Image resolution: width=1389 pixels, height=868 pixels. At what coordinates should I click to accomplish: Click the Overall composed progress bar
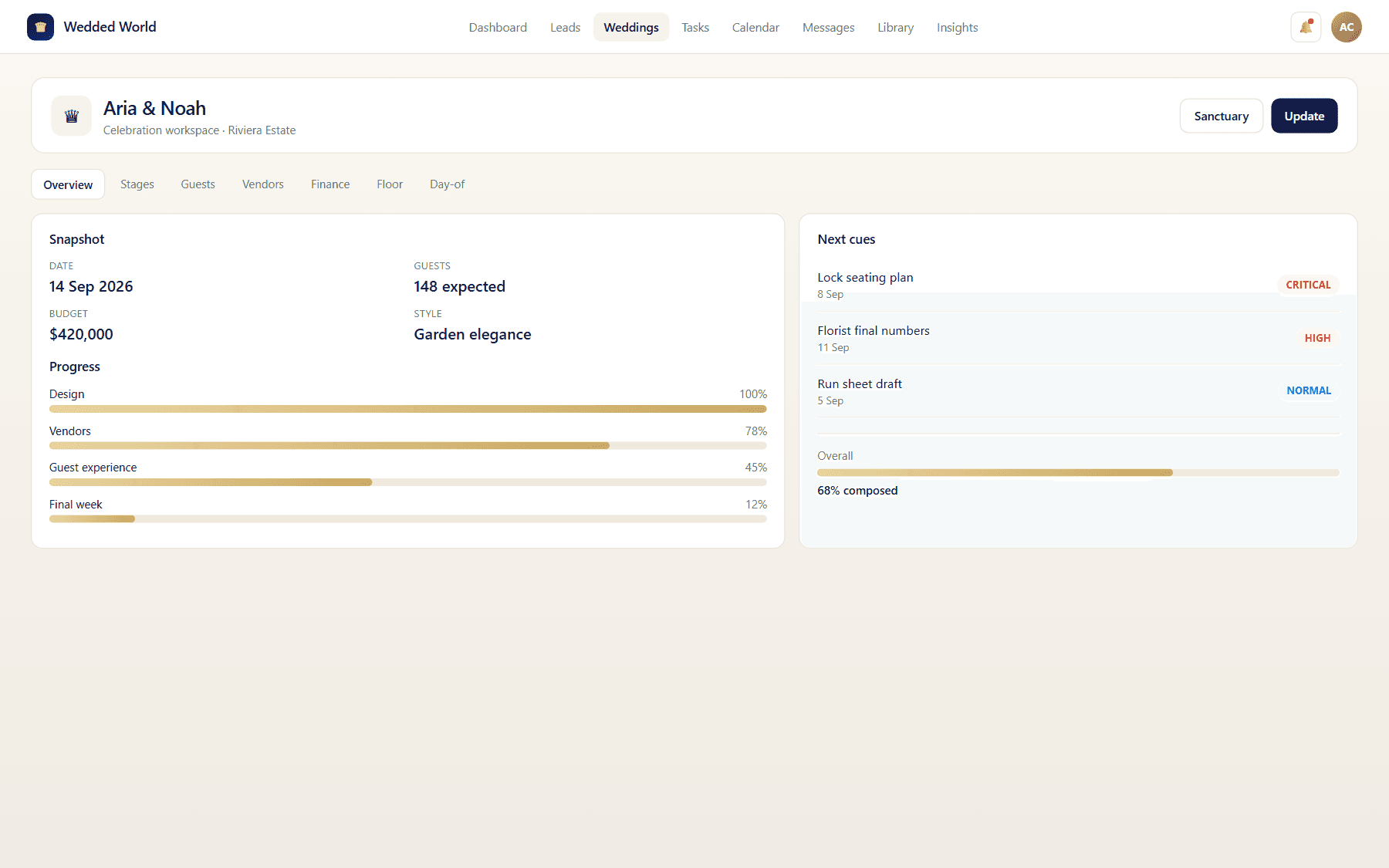[1078, 473]
